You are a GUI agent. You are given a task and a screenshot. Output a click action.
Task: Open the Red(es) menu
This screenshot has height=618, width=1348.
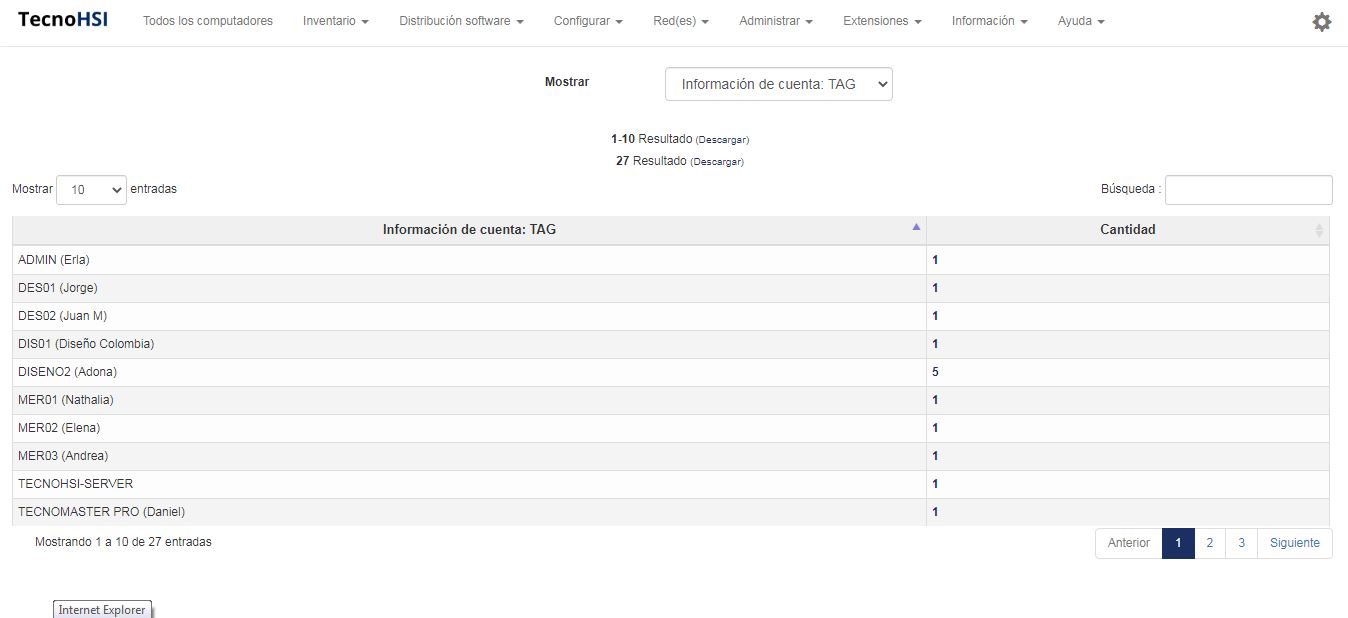[680, 21]
